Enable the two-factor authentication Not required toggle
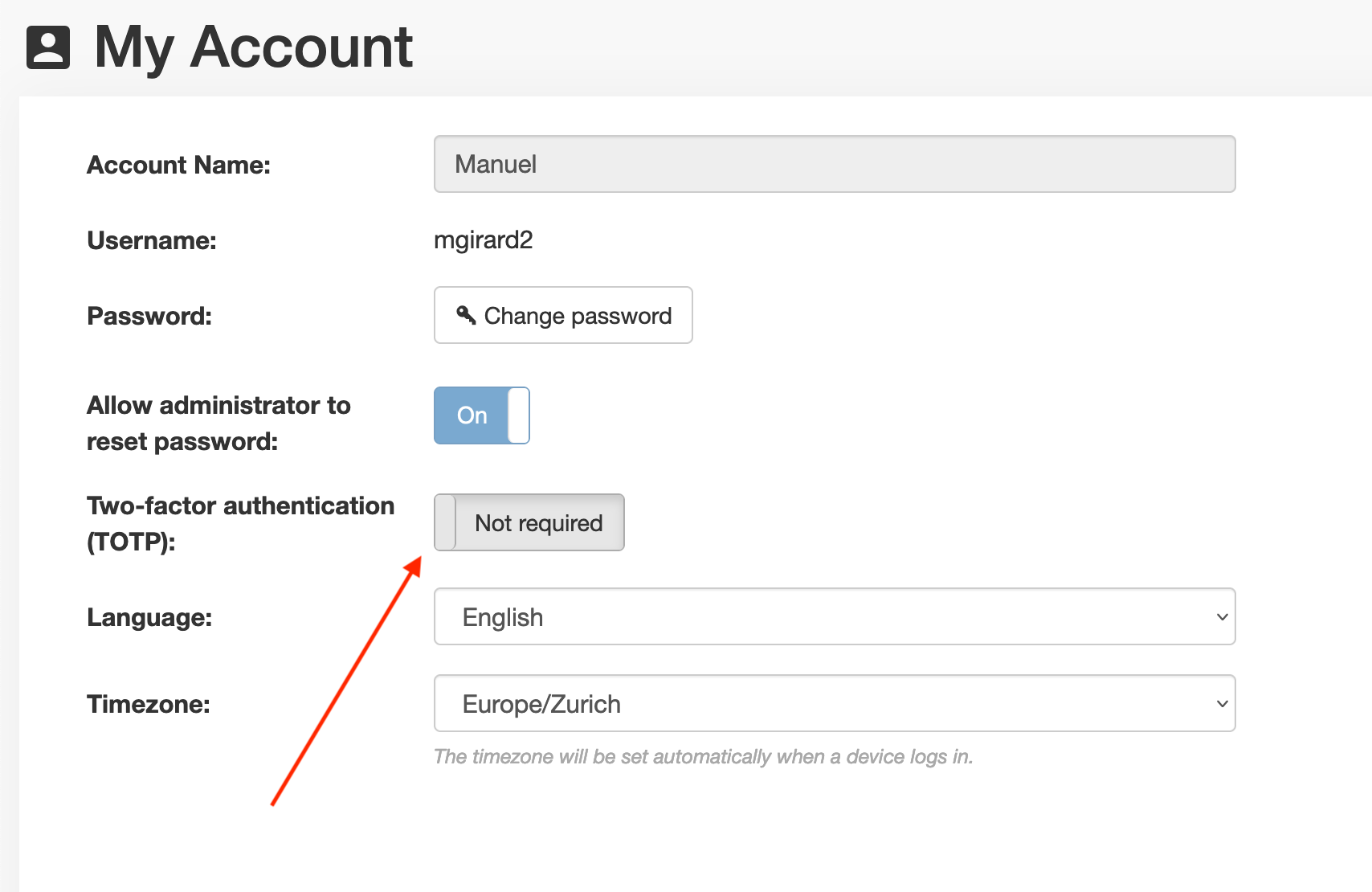The width and height of the screenshot is (1372, 892). 529,523
